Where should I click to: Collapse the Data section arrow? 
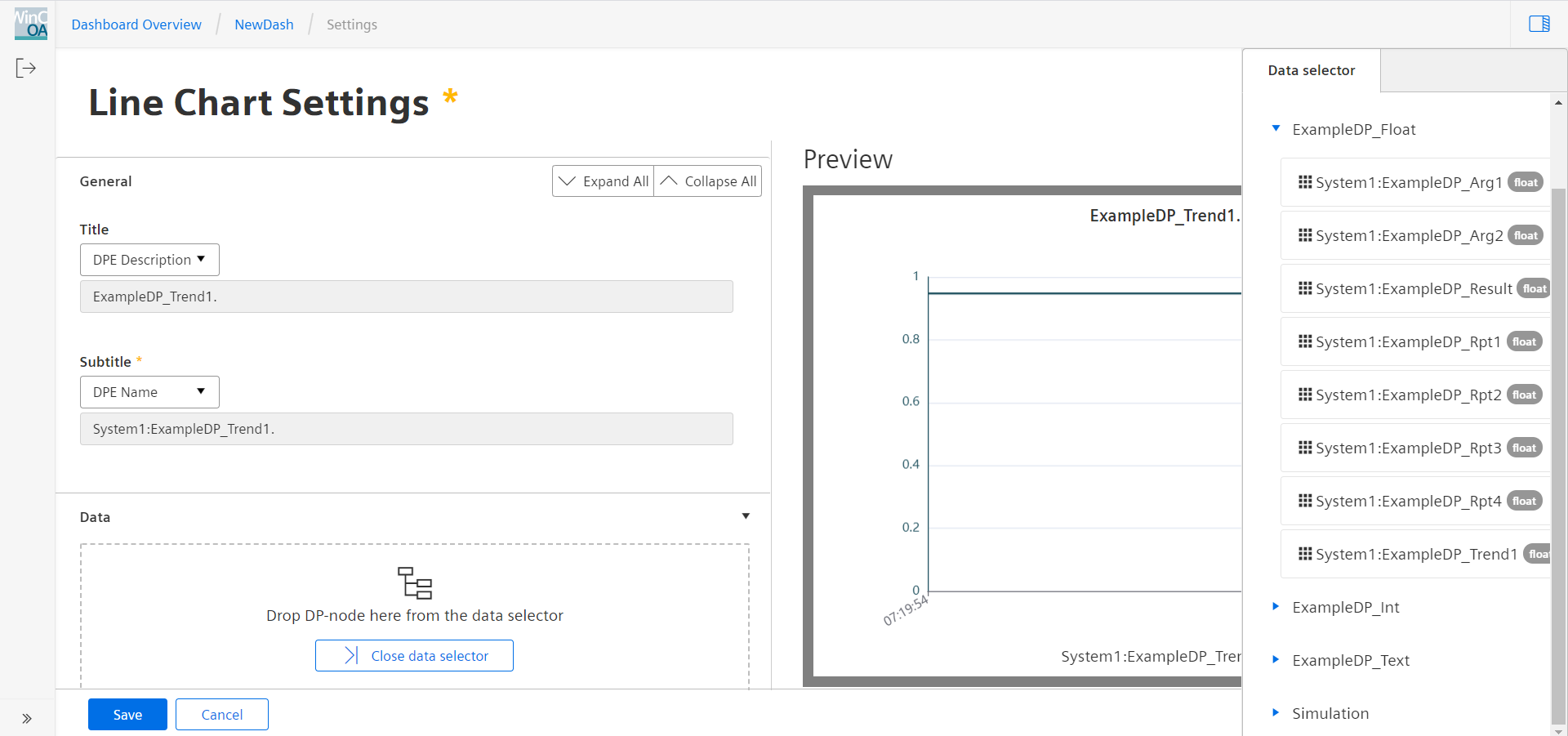(x=746, y=516)
